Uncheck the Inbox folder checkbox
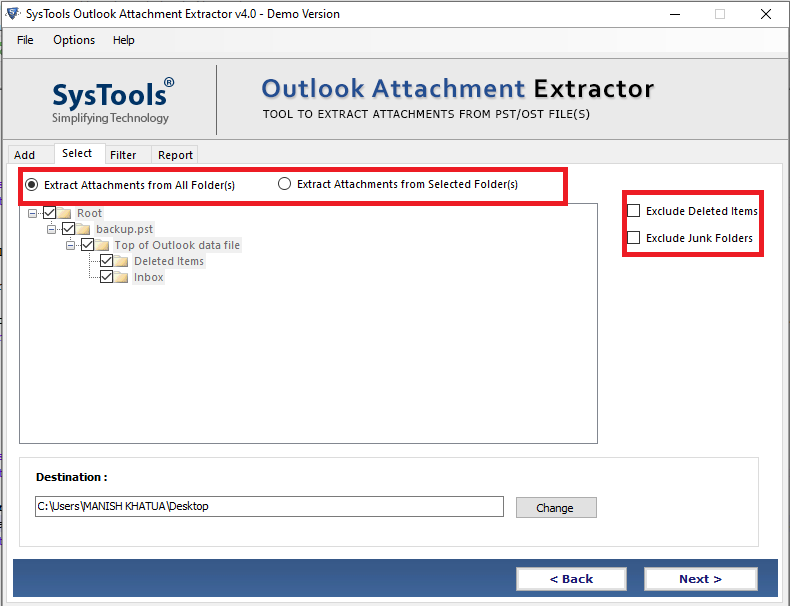This screenshot has height=606, width=790. coord(106,277)
